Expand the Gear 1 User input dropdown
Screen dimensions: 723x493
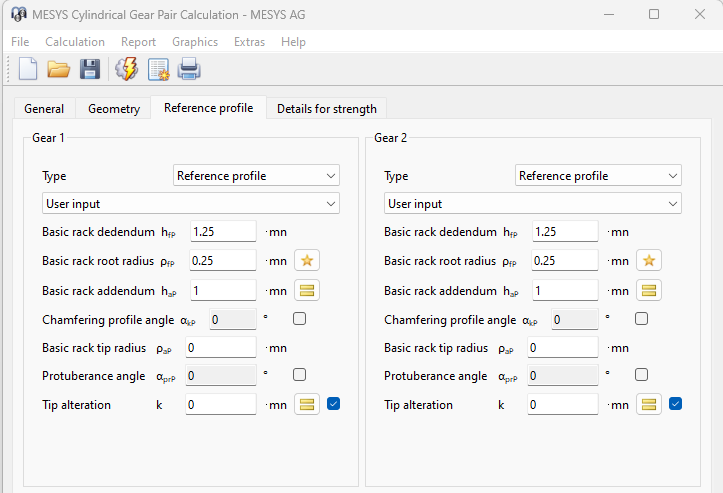(190, 204)
